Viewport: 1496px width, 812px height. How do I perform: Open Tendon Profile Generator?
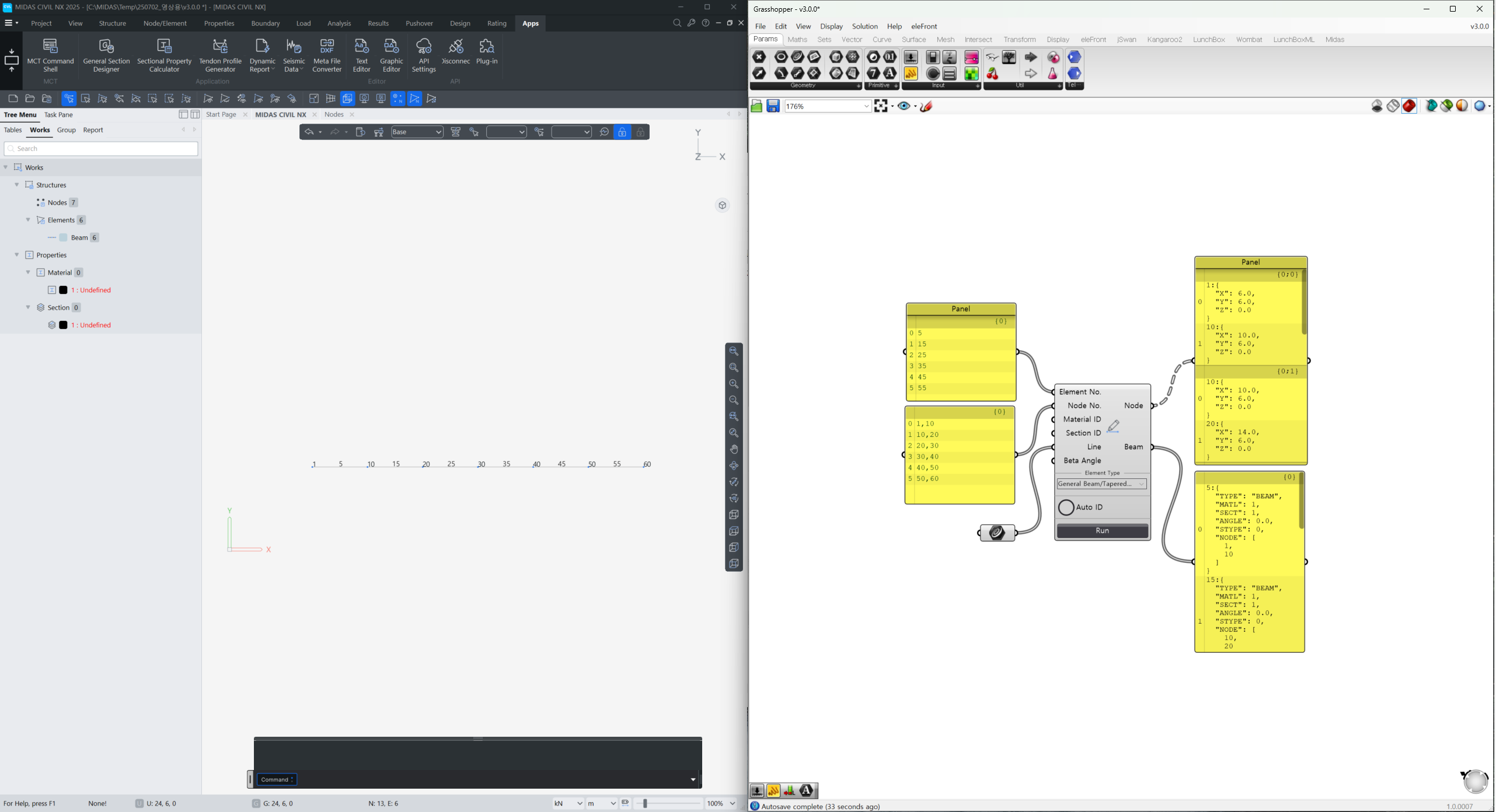220,55
